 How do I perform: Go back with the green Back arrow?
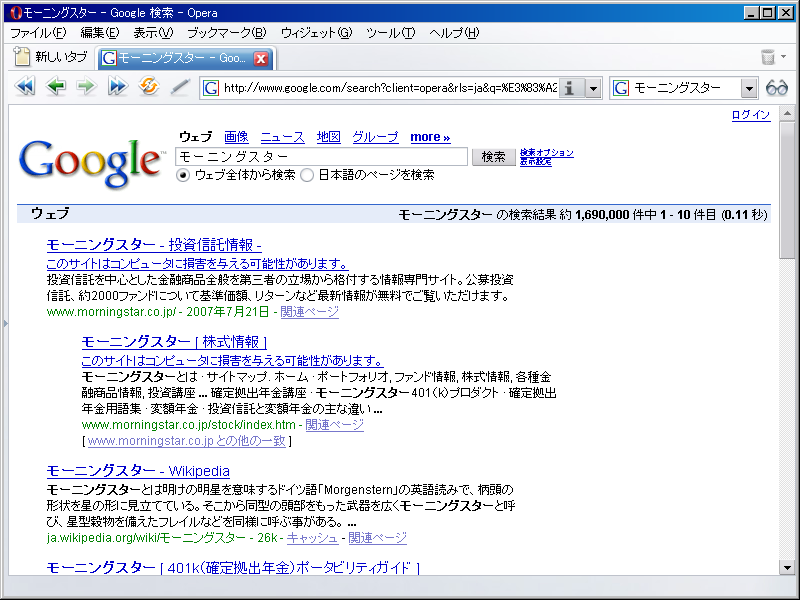(56, 86)
